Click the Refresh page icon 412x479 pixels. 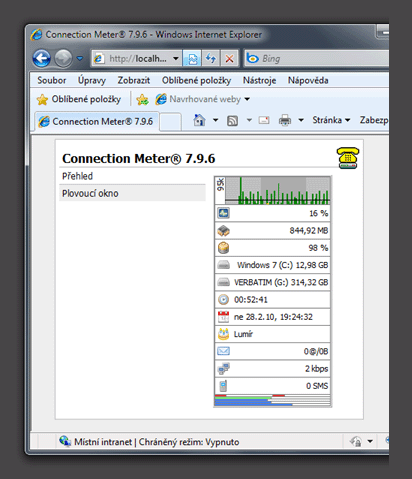coord(211,59)
